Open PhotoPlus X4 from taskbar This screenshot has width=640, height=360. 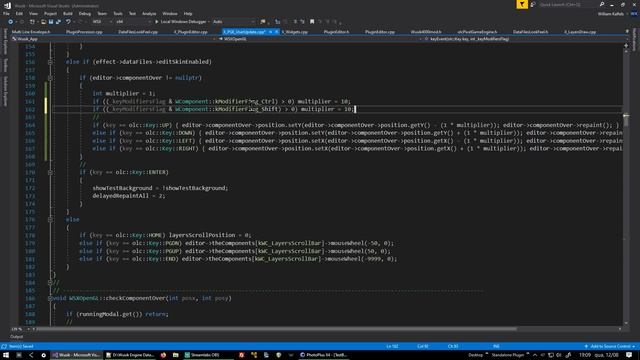(x=323, y=355)
